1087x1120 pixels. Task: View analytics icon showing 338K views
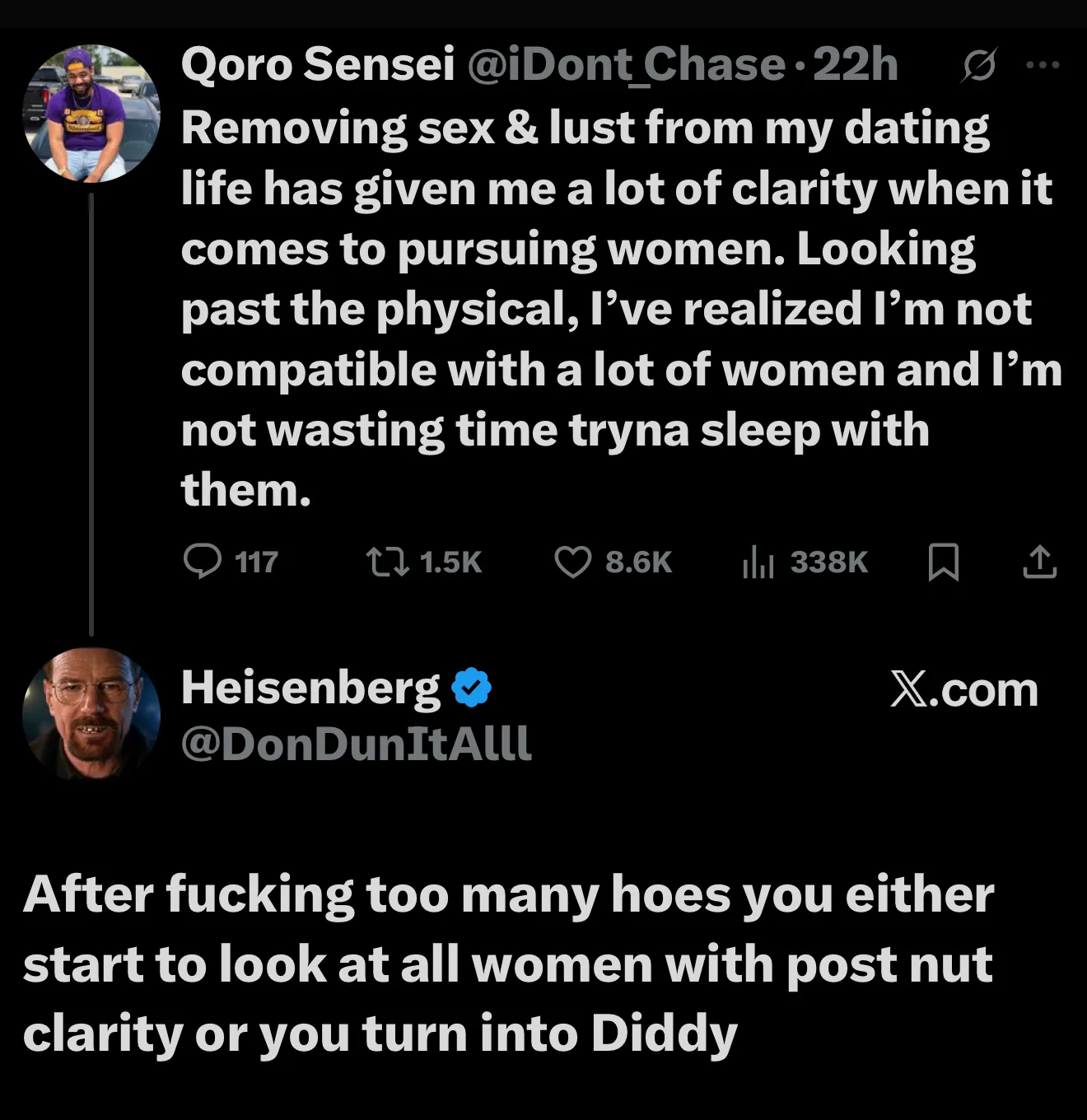click(758, 562)
